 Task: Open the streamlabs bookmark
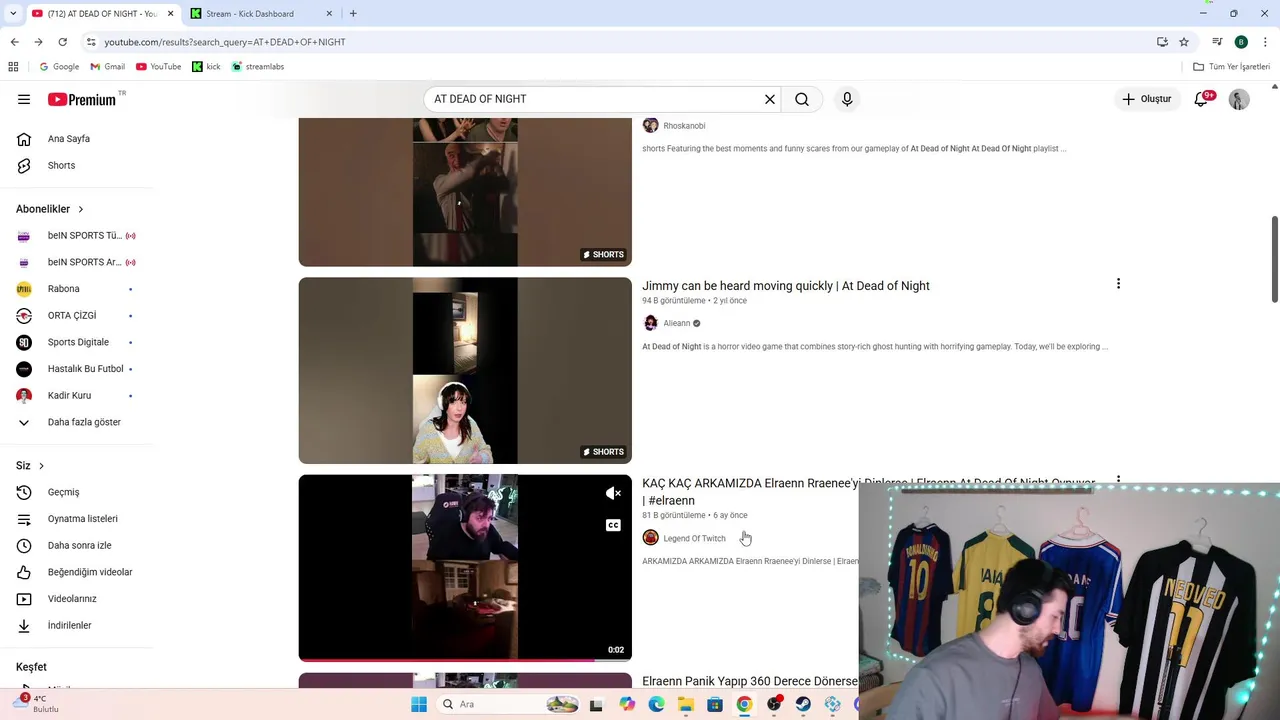click(258, 67)
